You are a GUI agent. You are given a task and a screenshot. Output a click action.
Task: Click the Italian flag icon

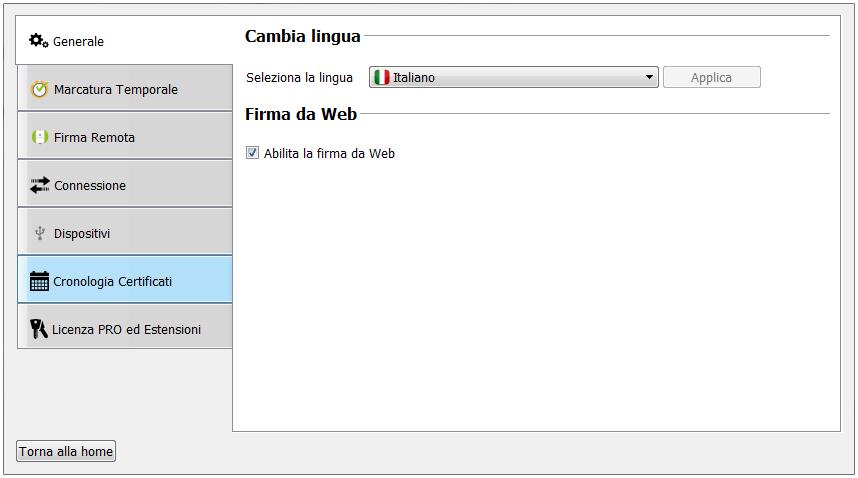381,77
